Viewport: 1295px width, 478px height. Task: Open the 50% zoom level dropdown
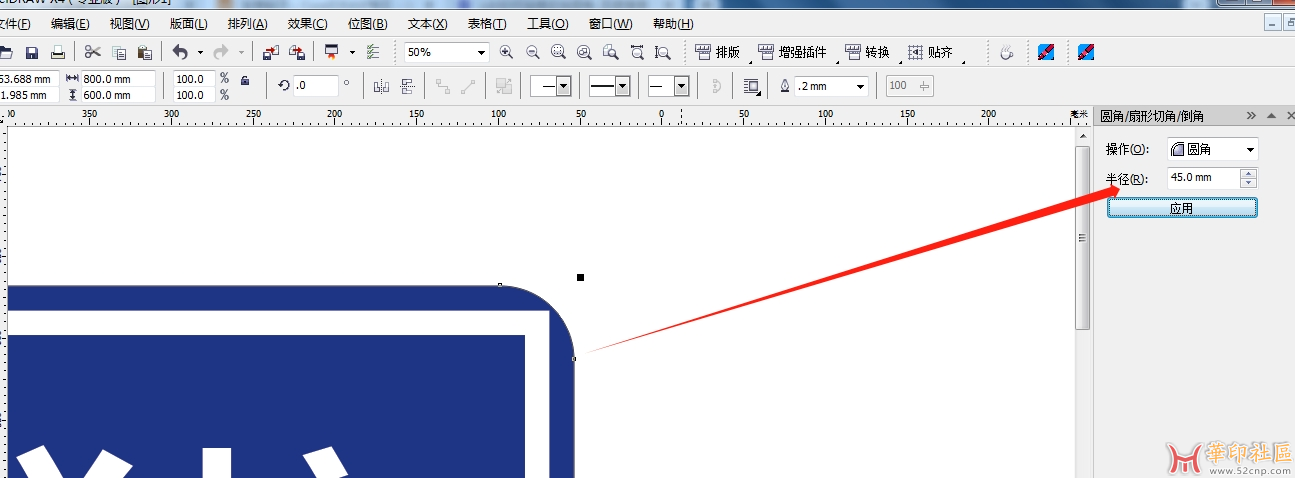481,53
